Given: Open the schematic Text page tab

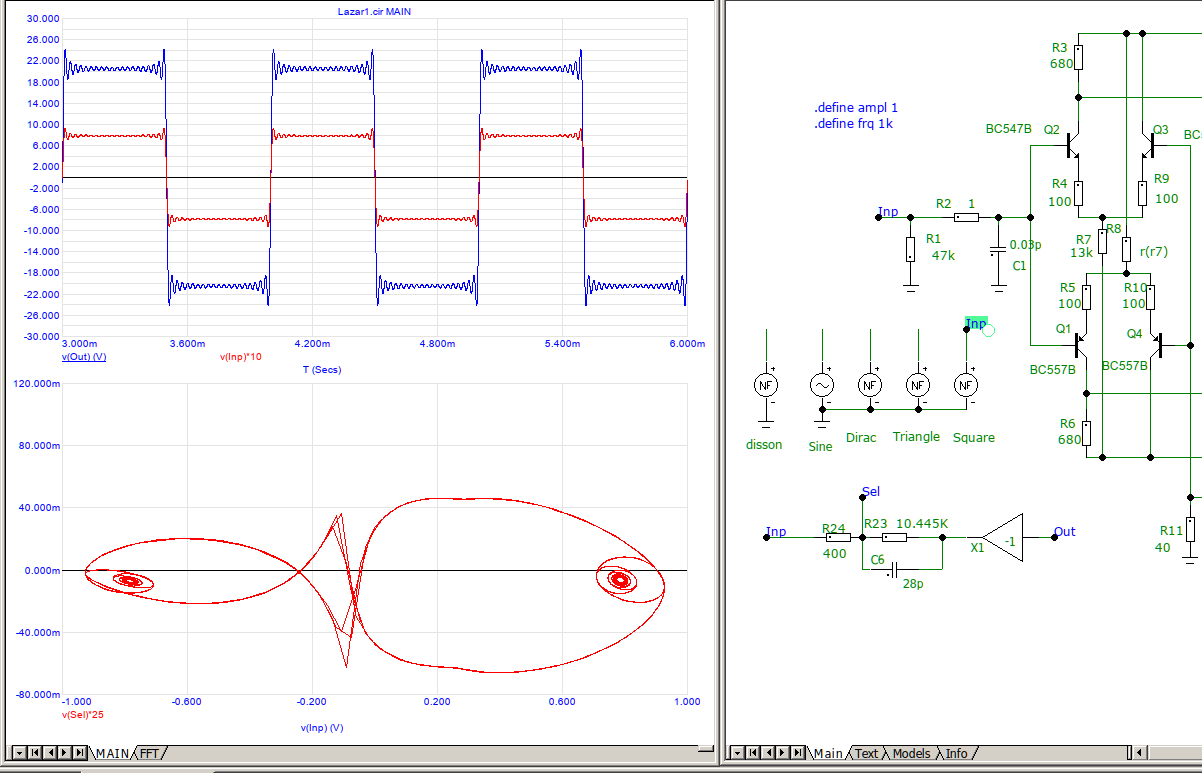Looking at the screenshot, I should 867,753.
